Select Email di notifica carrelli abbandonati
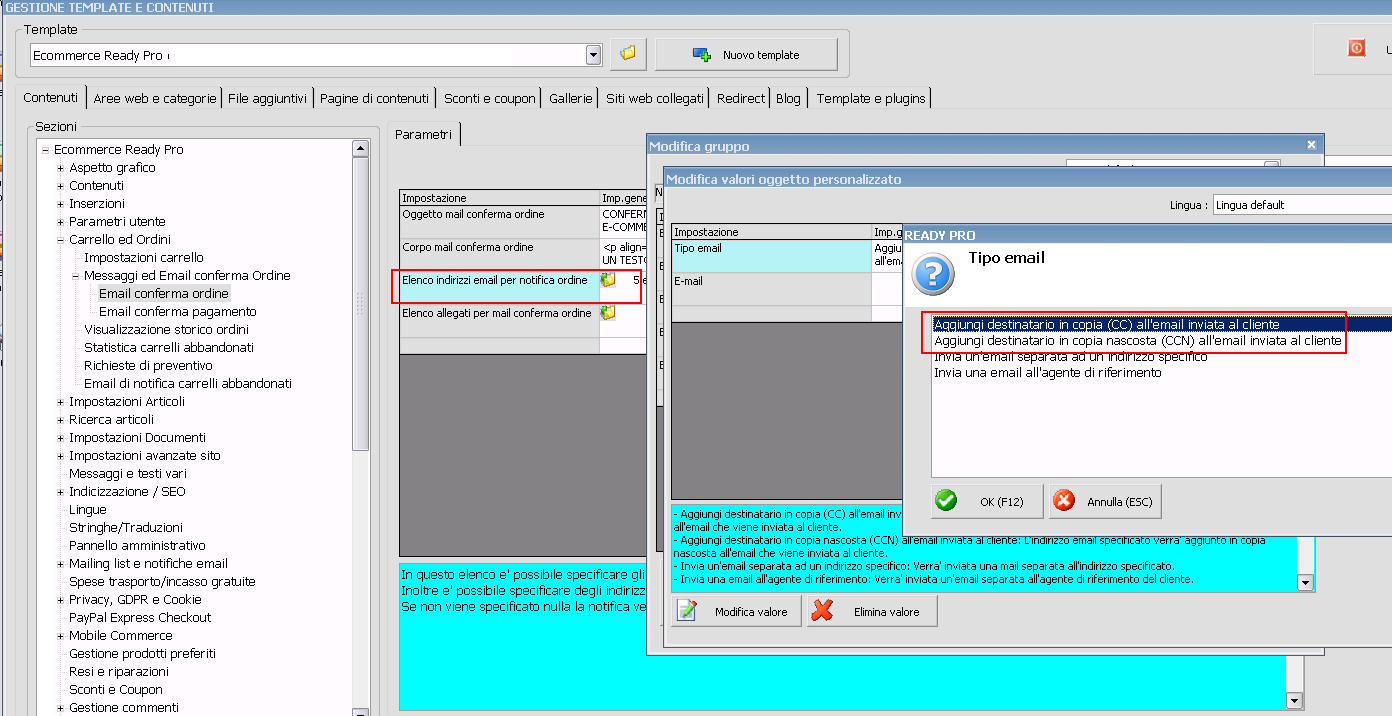The width and height of the screenshot is (1392, 716). 188,383
